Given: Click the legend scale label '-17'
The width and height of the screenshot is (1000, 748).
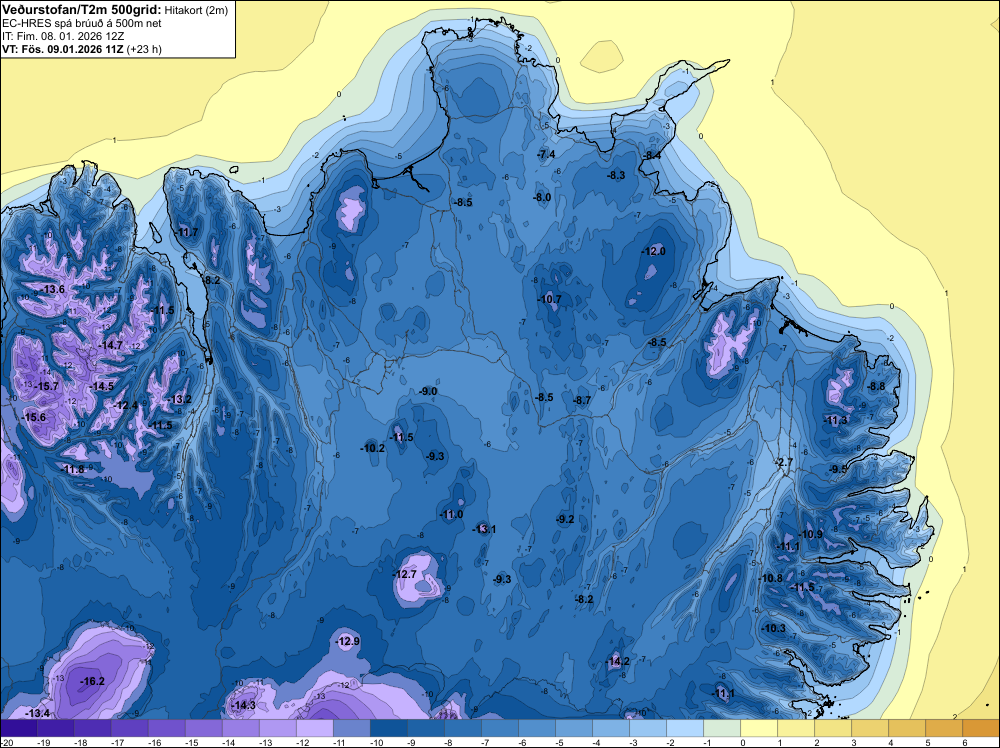Looking at the screenshot, I should pos(117,742).
